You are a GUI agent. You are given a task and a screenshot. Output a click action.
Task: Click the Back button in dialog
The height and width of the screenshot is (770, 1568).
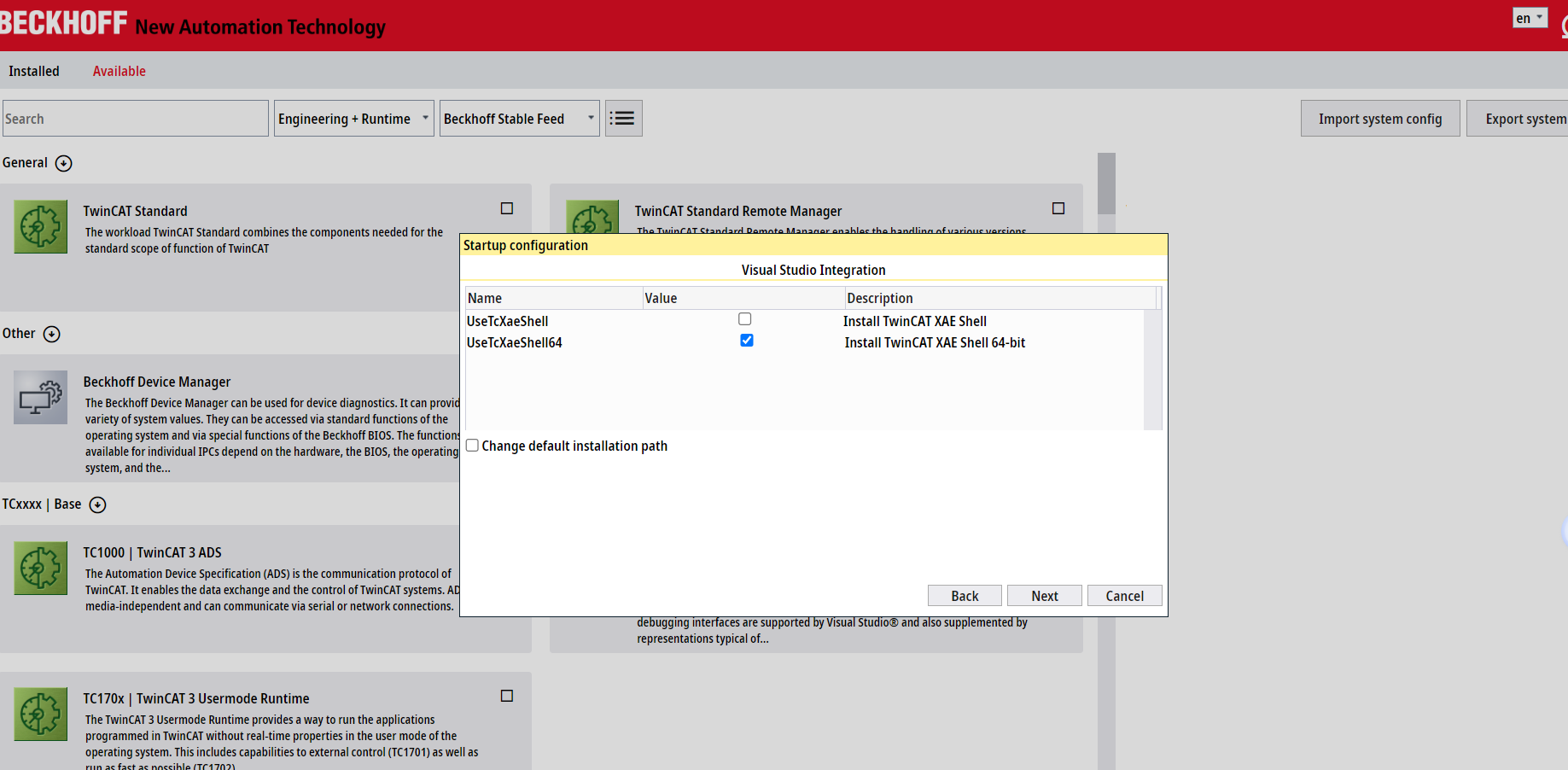(965, 596)
